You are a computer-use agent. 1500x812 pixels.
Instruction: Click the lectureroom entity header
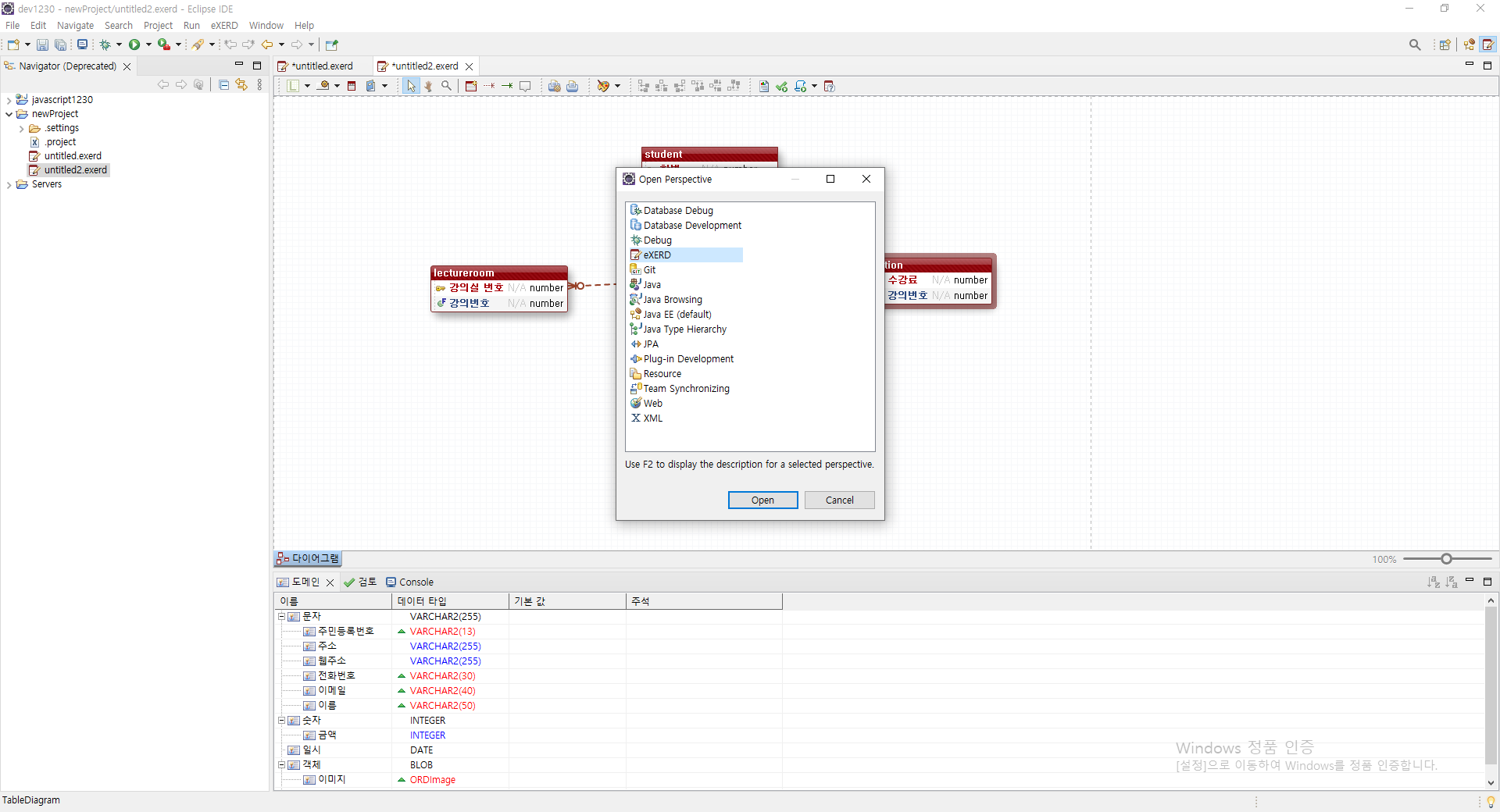[x=499, y=273]
